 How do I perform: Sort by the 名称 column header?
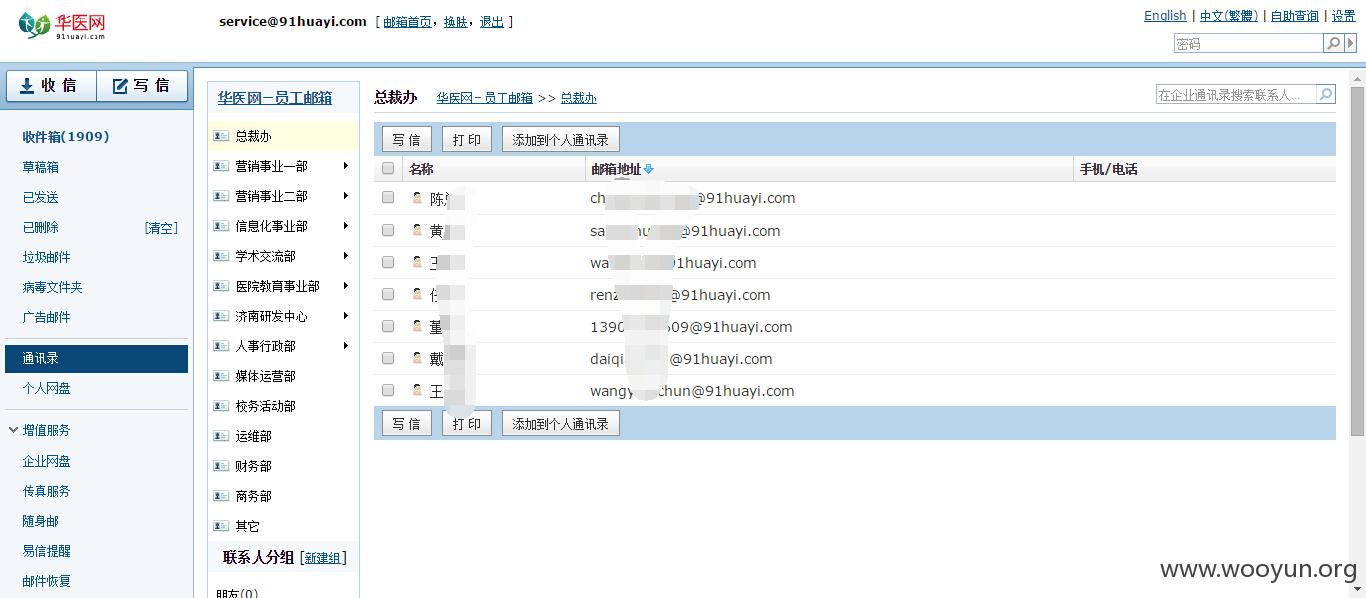click(421, 169)
